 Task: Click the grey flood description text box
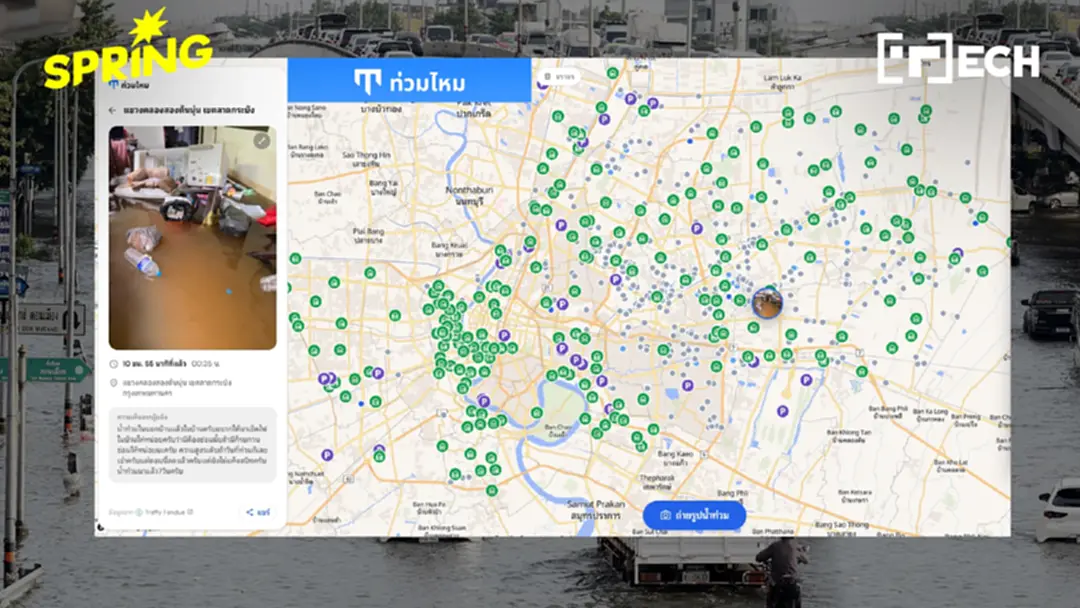[x=193, y=444]
